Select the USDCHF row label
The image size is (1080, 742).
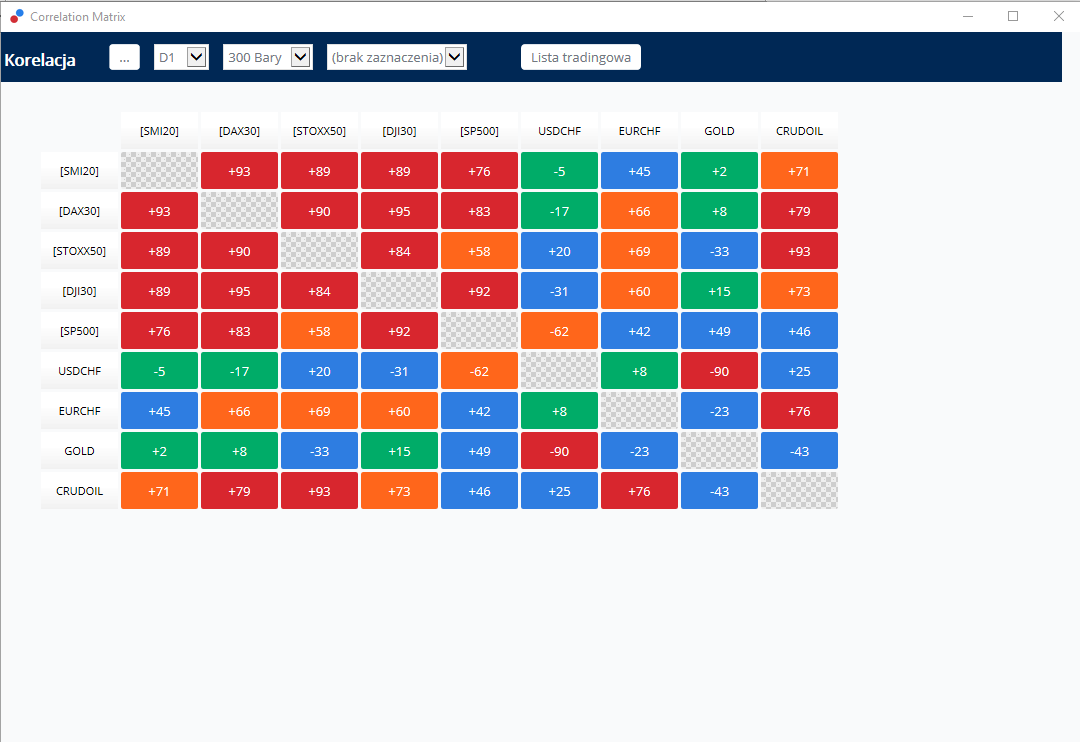pyautogui.click(x=79, y=371)
